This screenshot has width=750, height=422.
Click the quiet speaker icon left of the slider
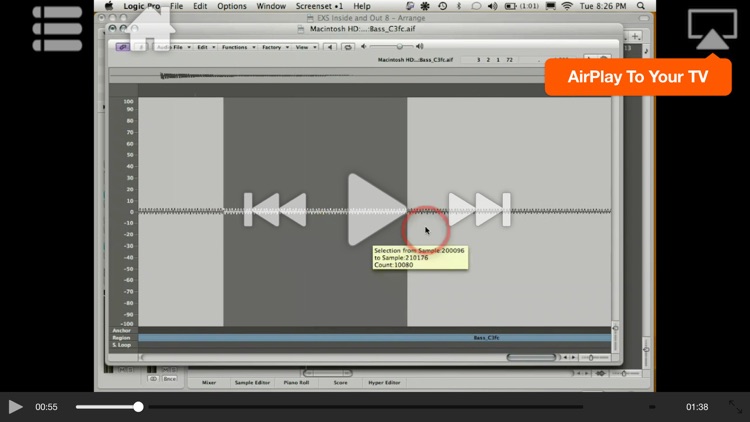click(x=364, y=46)
